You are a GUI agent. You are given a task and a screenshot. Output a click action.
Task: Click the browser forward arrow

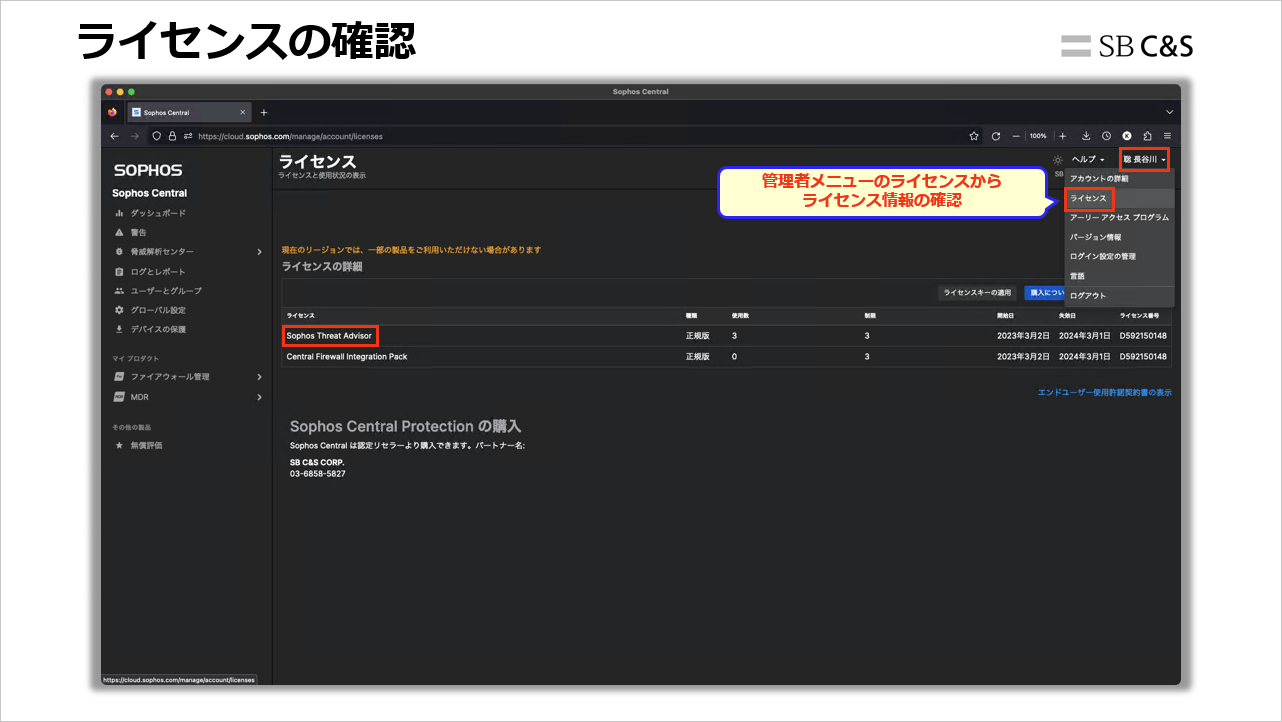(135, 136)
